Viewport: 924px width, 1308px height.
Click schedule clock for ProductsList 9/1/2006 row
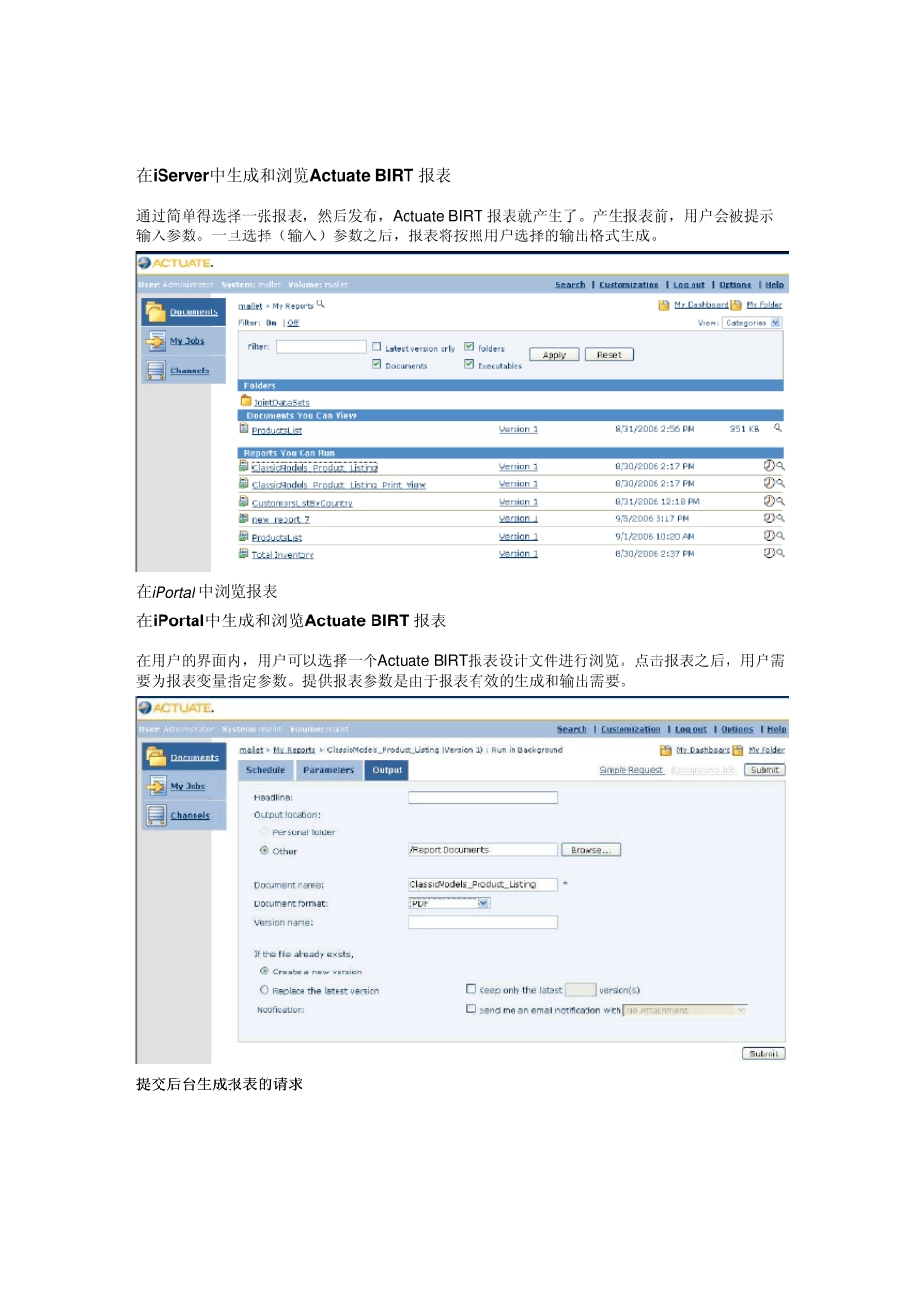[x=768, y=536]
